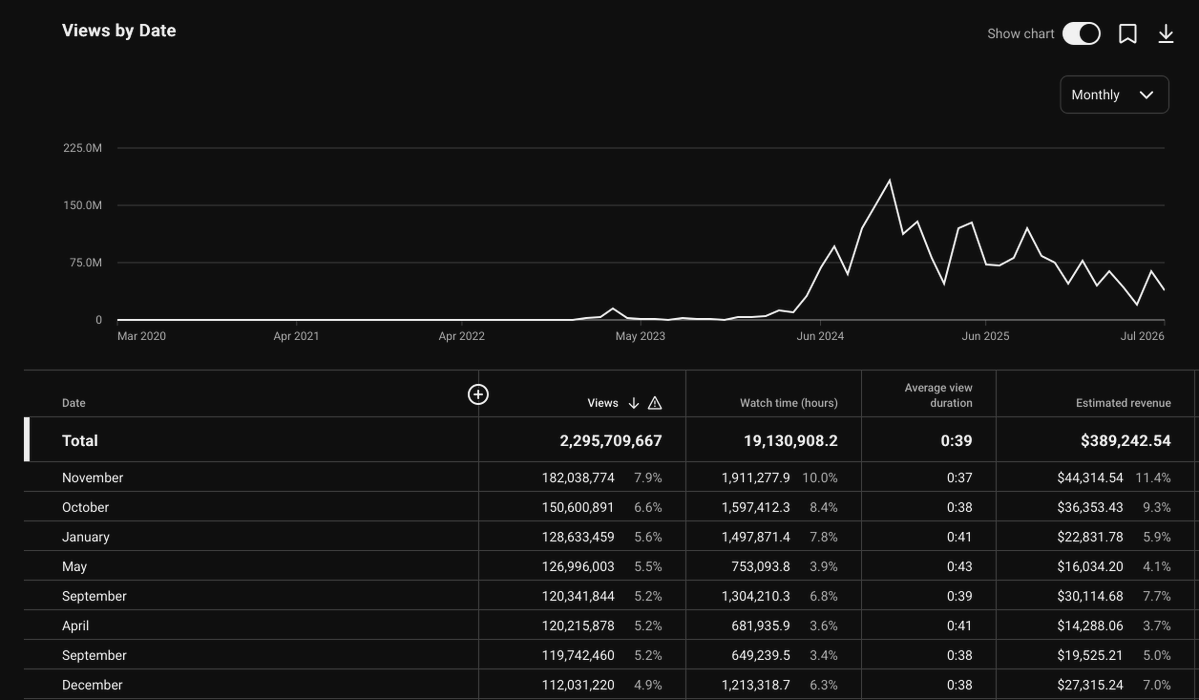Click January views value 128,633,459
The height and width of the screenshot is (700, 1199).
(578, 537)
